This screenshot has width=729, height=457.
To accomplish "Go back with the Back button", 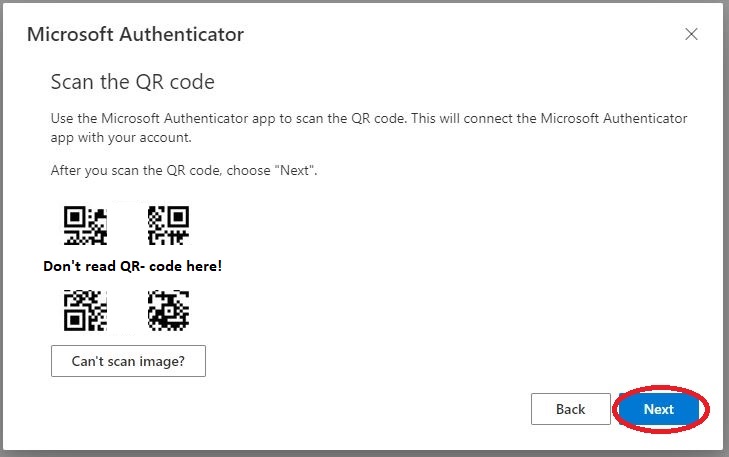I will click(570, 409).
